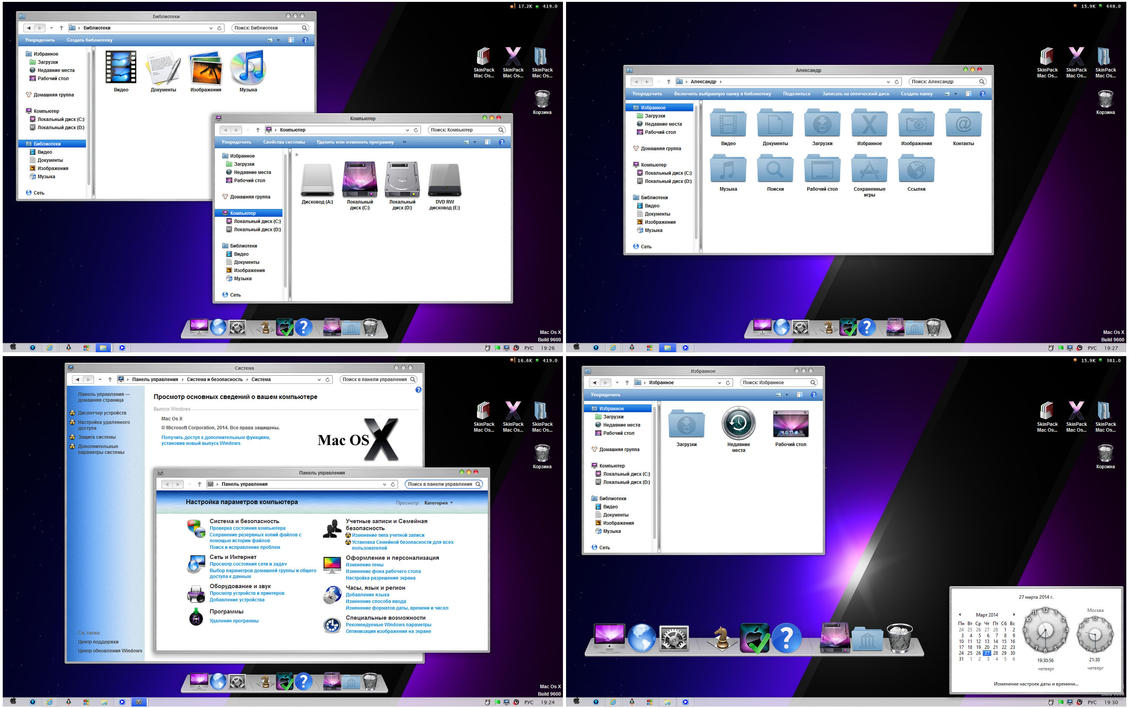
Task: Click Свойства системы in Компьютер toolbar
Action: click(284, 142)
